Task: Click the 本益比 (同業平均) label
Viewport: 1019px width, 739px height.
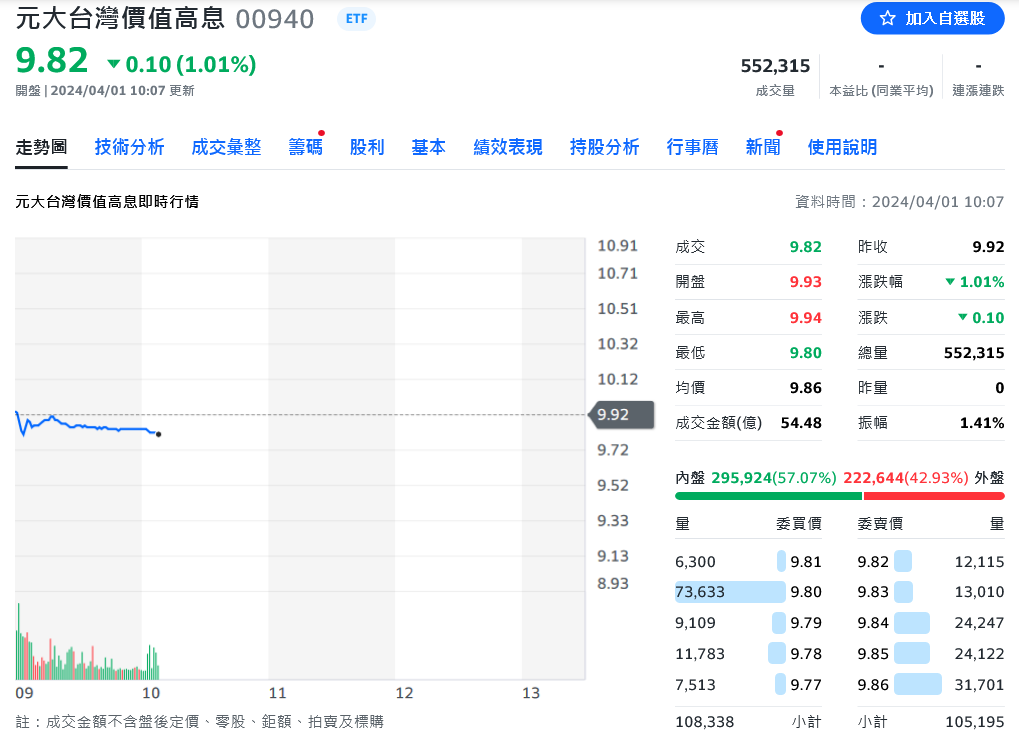Action: point(881,91)
